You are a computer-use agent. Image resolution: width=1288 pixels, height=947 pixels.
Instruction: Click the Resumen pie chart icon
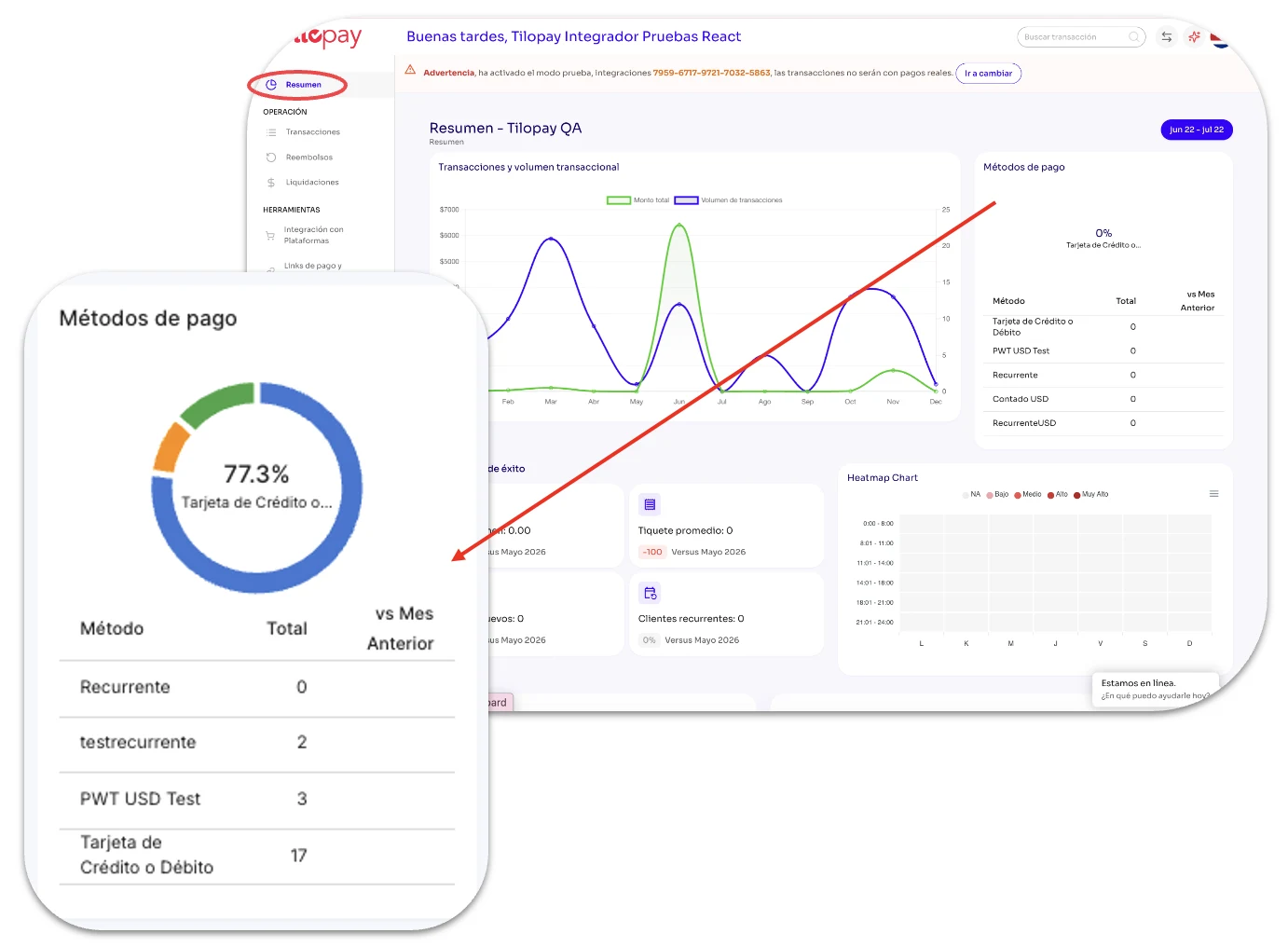click(x=271, y=85)
